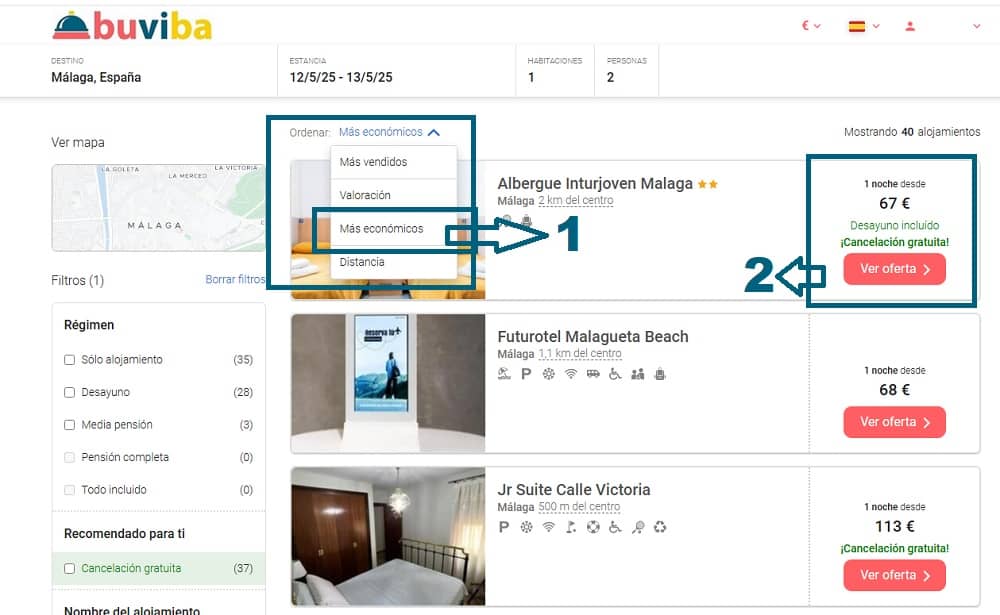1000x615 pixels.
Task: Click the golf flag icon for Jr Suite
Action: coord(571,527)
